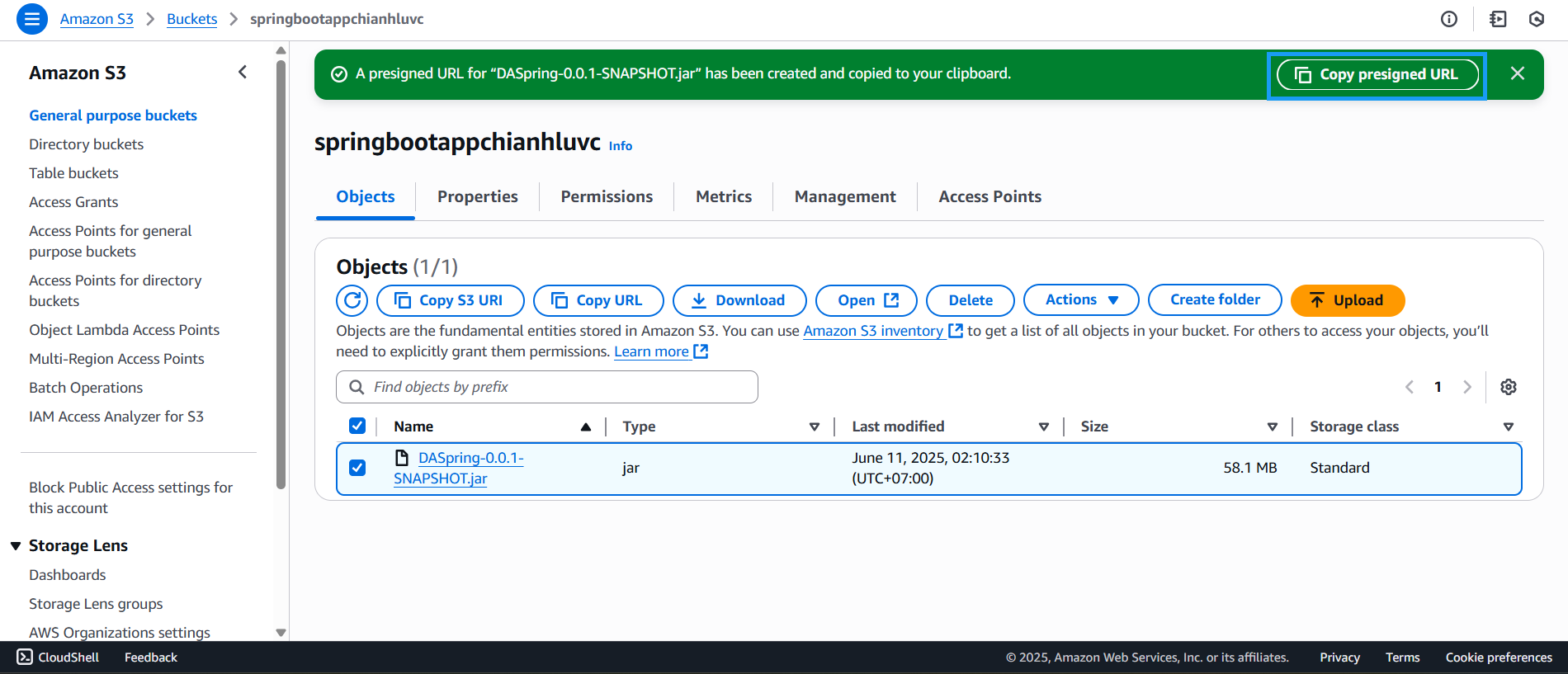Go to next page of objects
Viewport: 1568px width, 674px height.
point(1467,387)
